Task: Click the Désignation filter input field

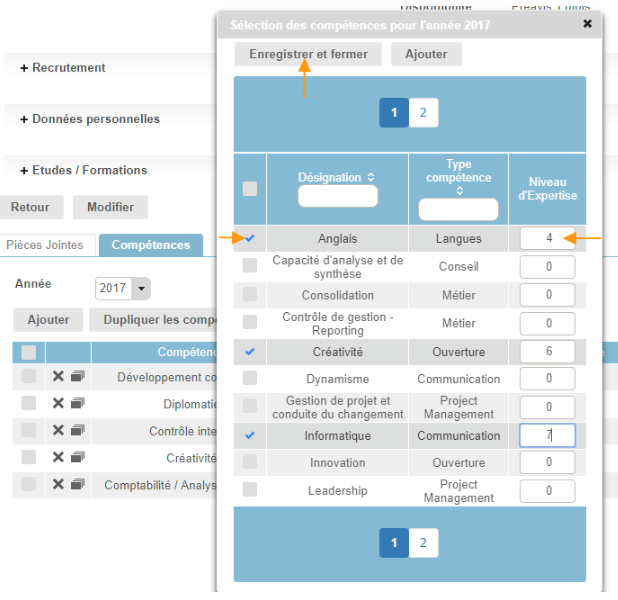Action: click(337, 197)
